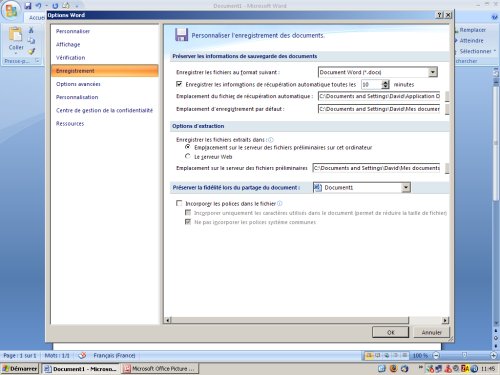Image resolution: width=500 pixels, height=375 pixels.
Task: Open the Document1 fidelity dropdown
Action: (x=362, y=187)
